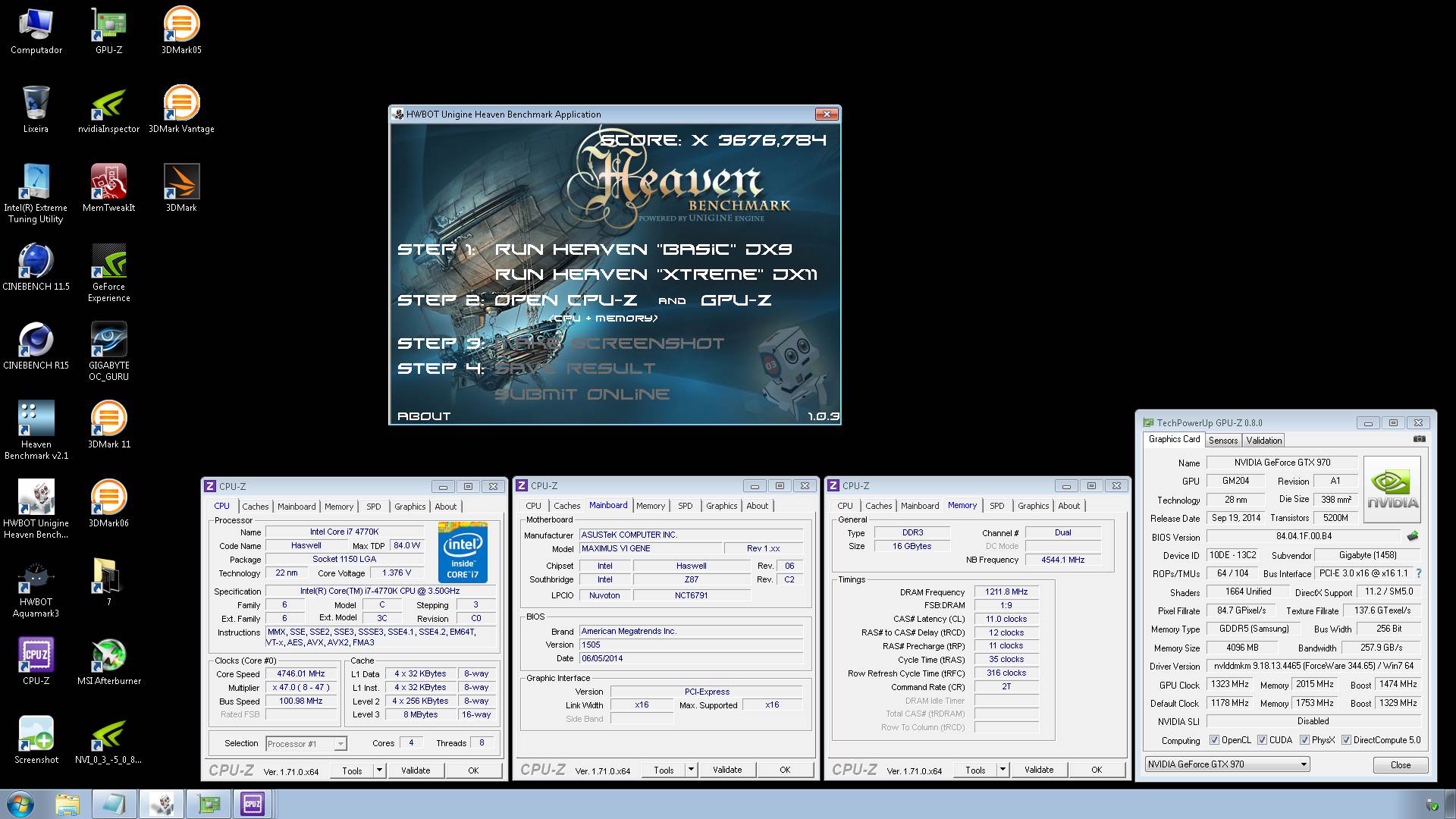Open the Lixeira recycle bin
This screenshot has height=819, width=1456.
[36, 109]
